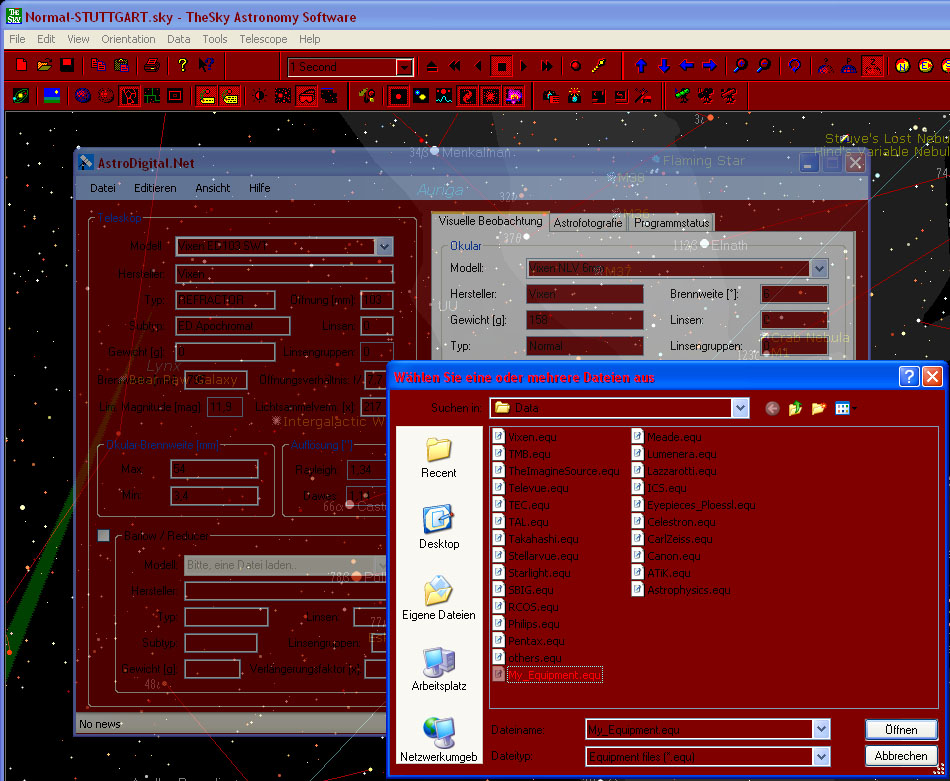Click the Solar System orbit icon in second toolbar
The height and width of the screenshot is (781, 950).
pos(21,96)
